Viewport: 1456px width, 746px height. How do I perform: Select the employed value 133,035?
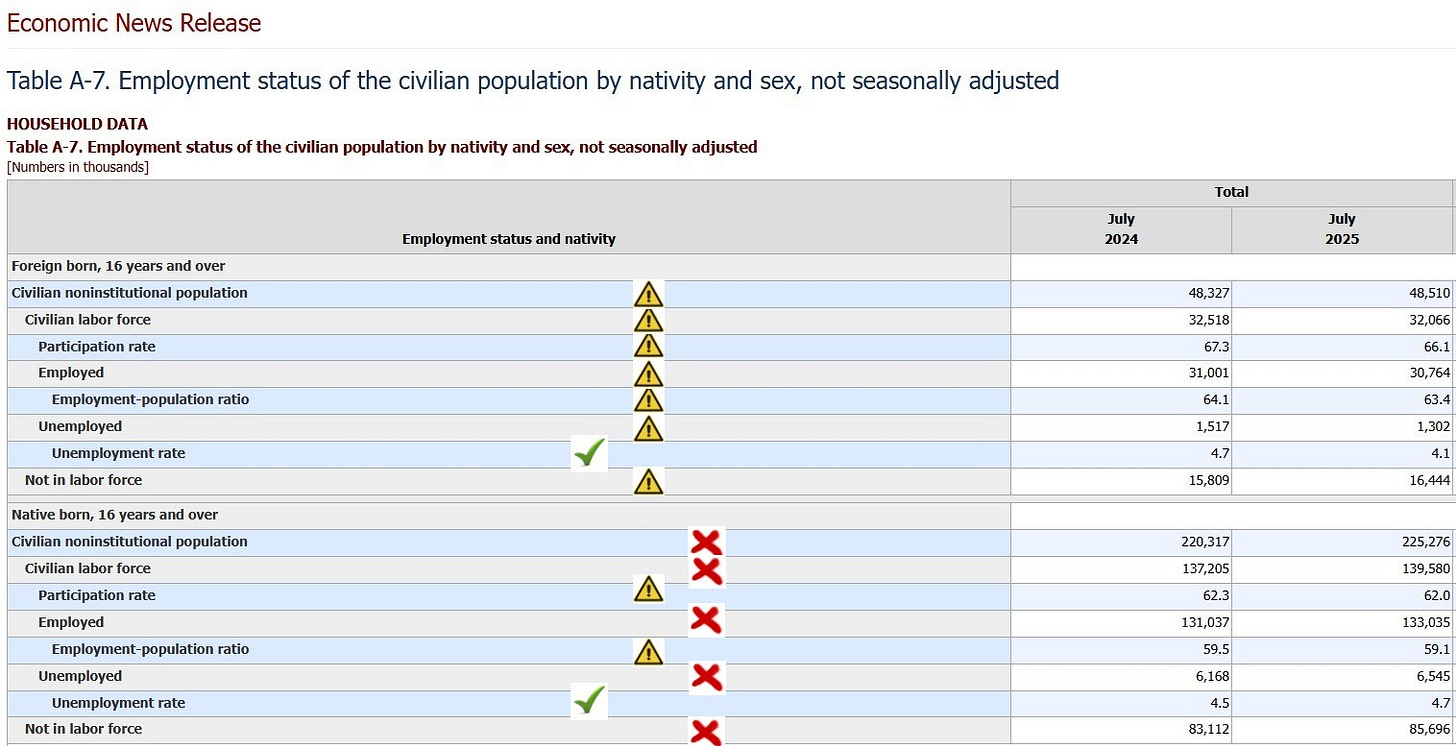click(1425, 623)
